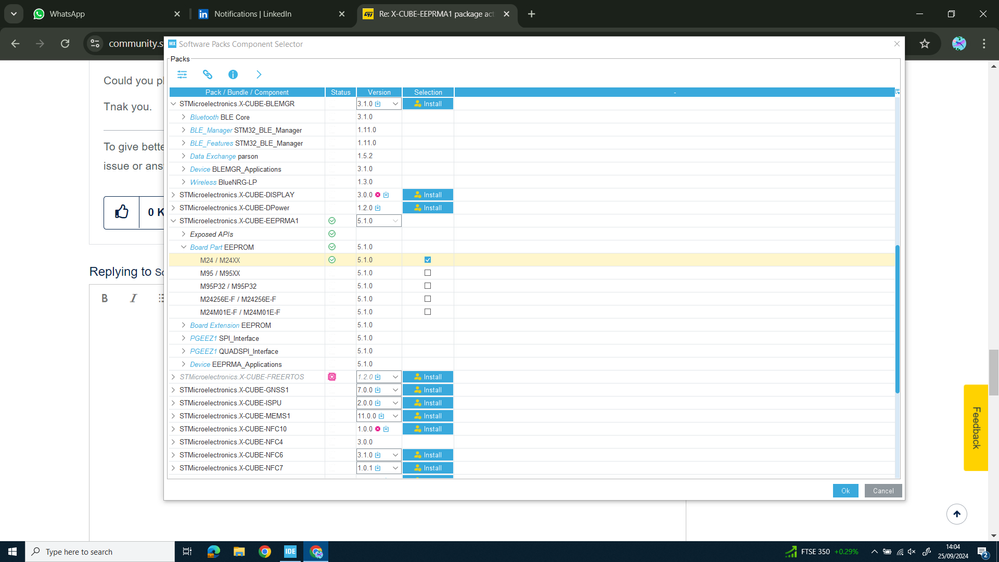The width and height of the screenshot is (999, 562).
Task: Switch to Notifications | LinkedIn tab
Action: [271, 13]
